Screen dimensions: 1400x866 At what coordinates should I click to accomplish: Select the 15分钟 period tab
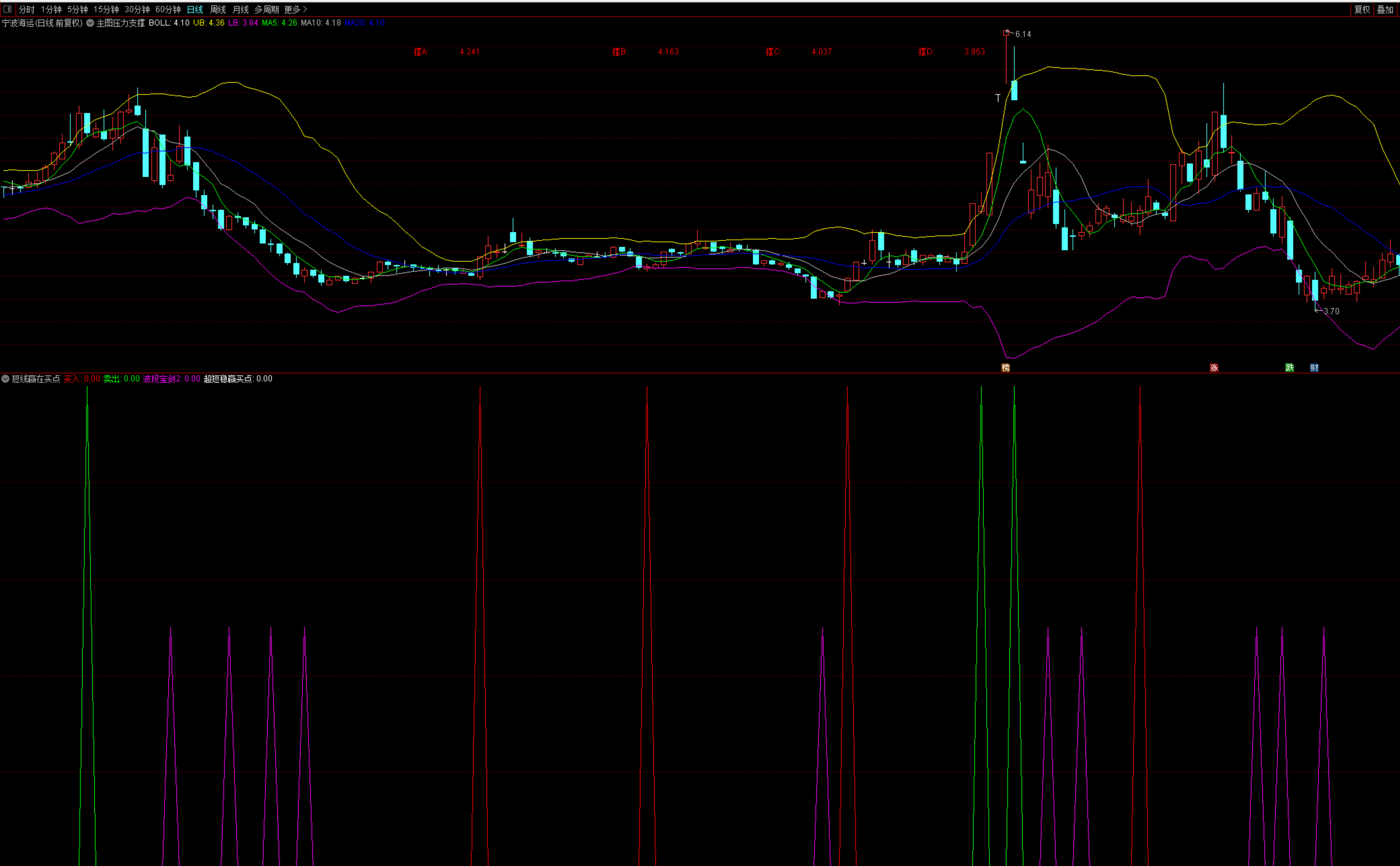[x=106, y=10]
